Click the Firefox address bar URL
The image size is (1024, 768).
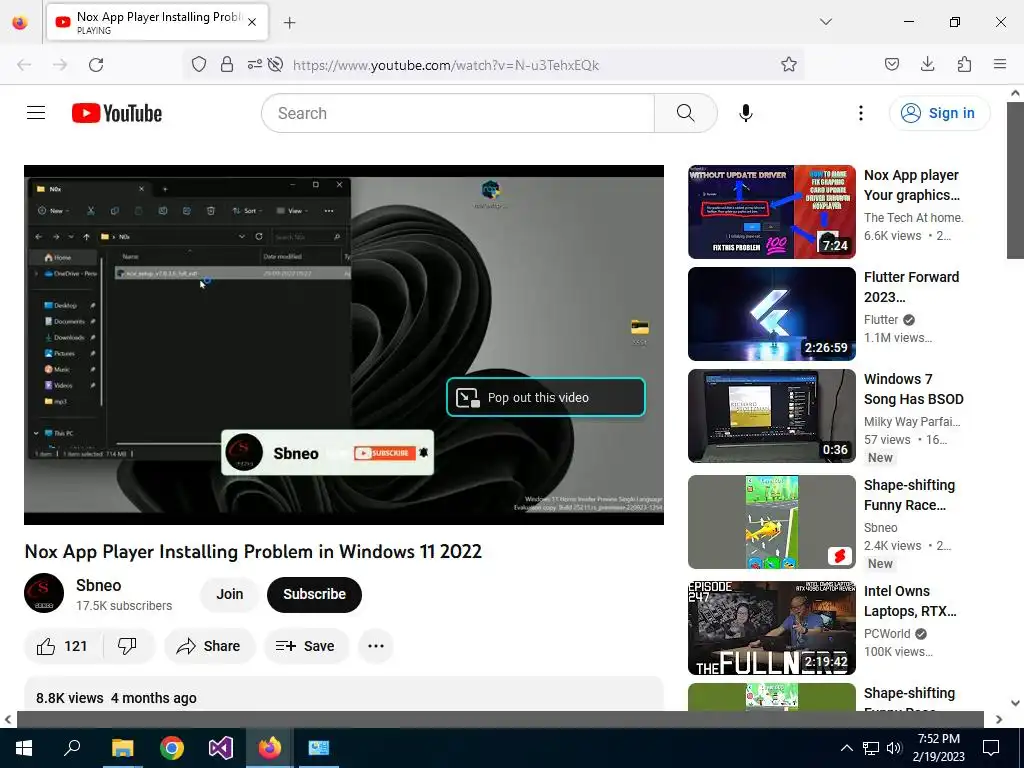pyautogui.click(x=445, y=65)
